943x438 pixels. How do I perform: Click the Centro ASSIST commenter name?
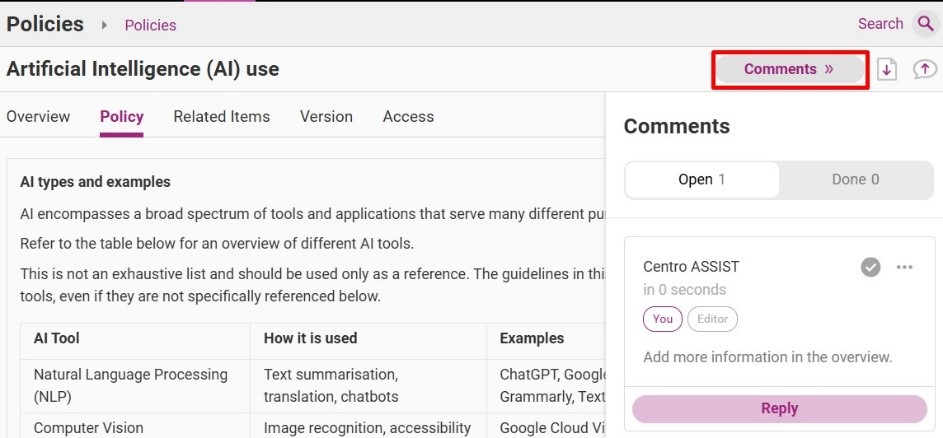click(691, 267)
